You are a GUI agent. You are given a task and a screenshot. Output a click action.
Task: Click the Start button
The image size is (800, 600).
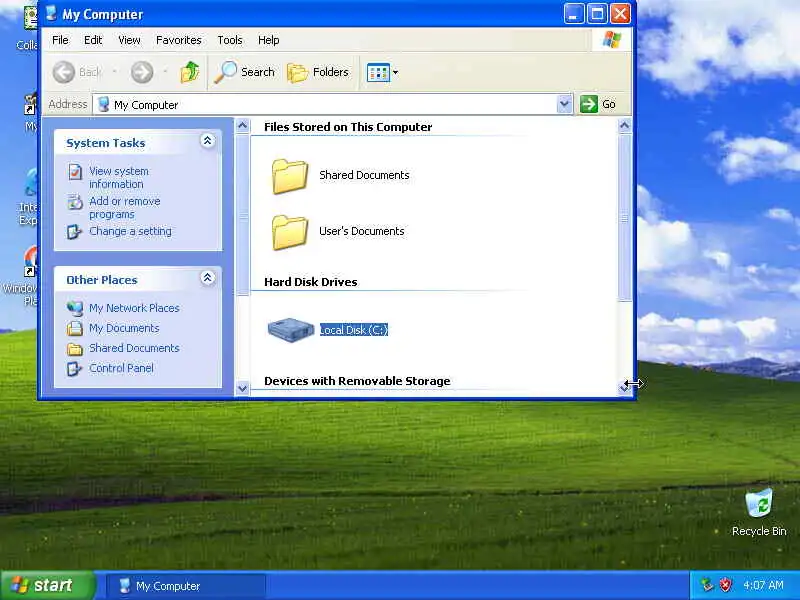click(x=48, y=585)
